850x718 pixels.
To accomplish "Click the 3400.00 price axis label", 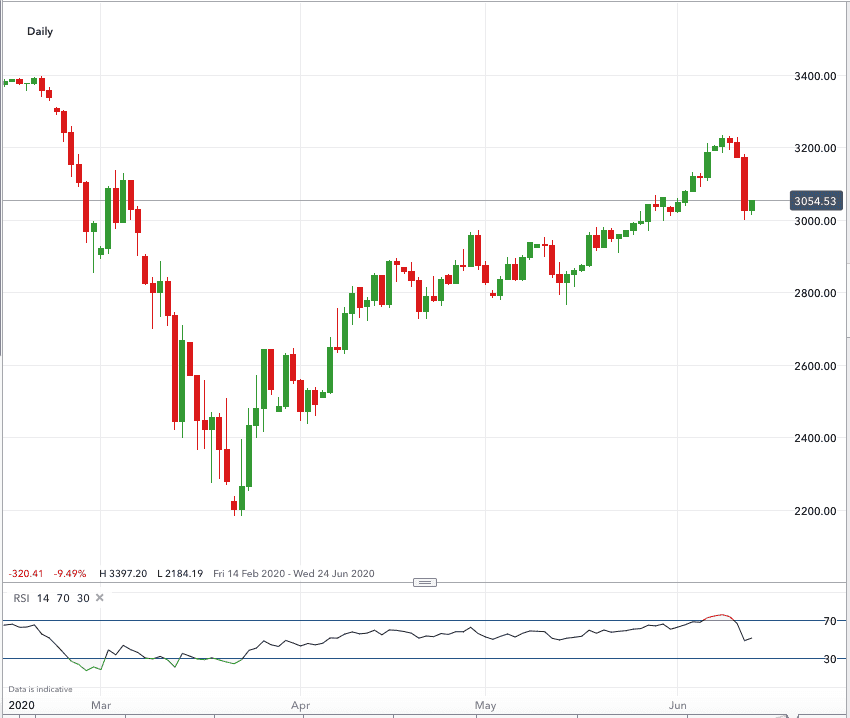I will [813, 76].
